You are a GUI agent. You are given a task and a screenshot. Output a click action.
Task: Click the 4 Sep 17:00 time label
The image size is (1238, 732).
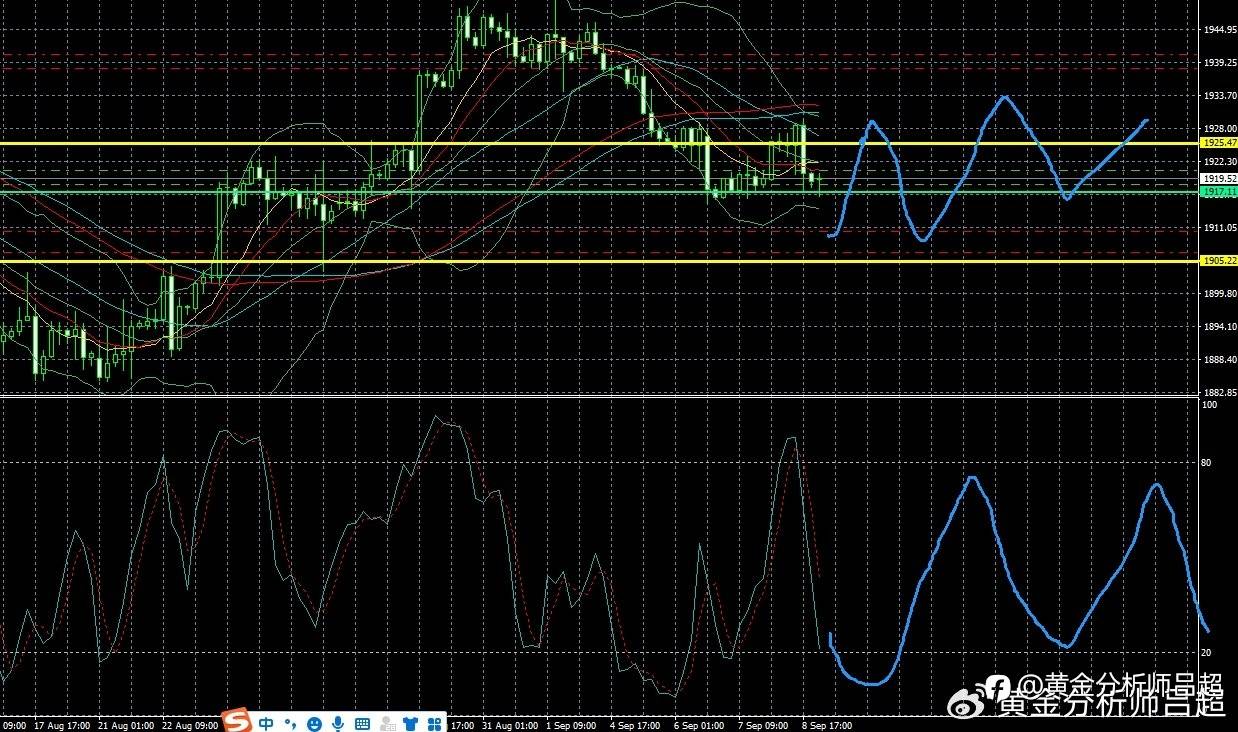[635, 725]
